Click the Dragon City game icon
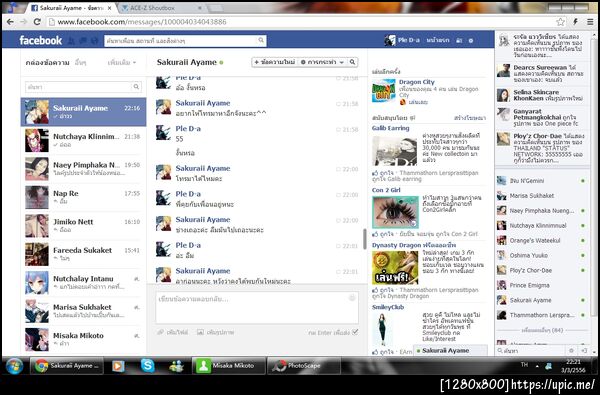 tap(384, 90)
